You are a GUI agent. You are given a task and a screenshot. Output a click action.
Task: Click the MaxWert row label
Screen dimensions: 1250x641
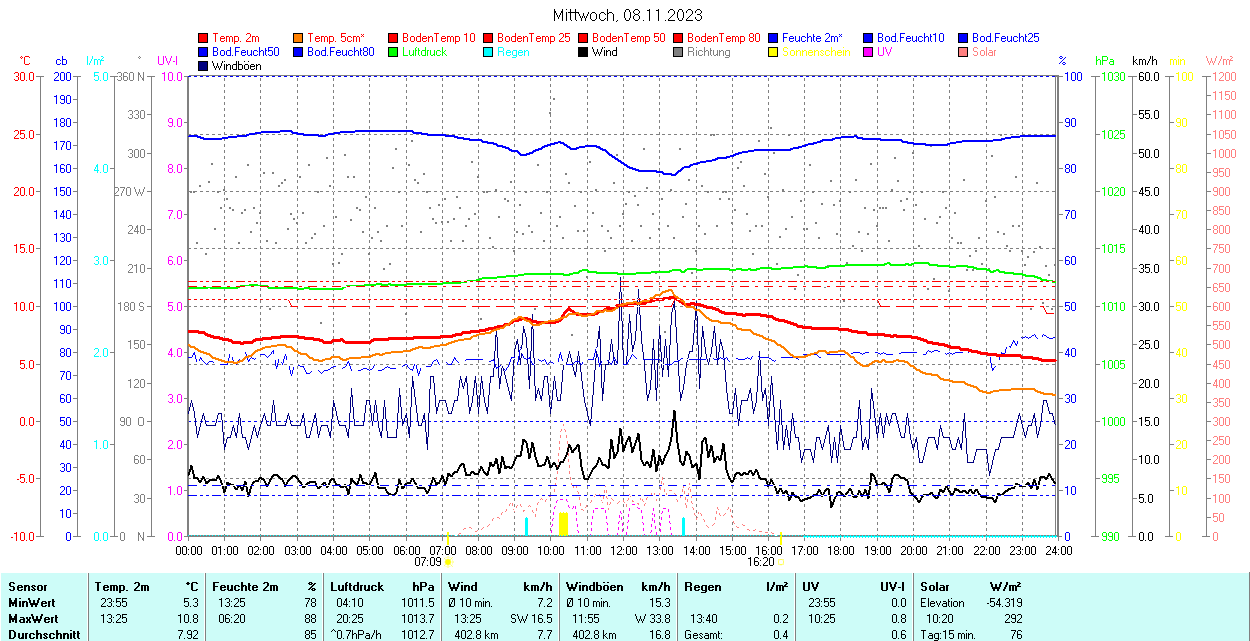(34, 619)
